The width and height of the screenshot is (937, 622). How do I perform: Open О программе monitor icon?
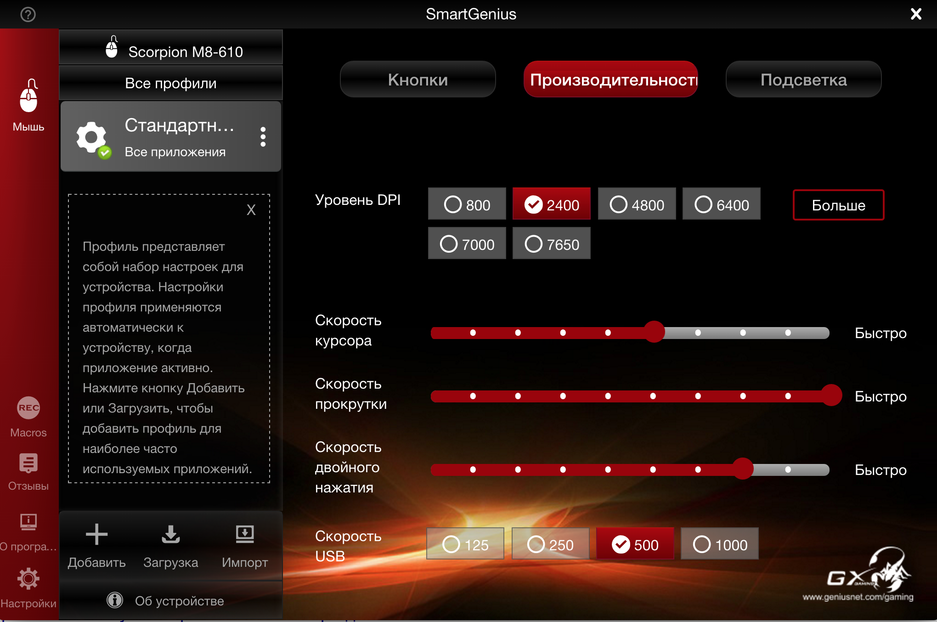28,522
